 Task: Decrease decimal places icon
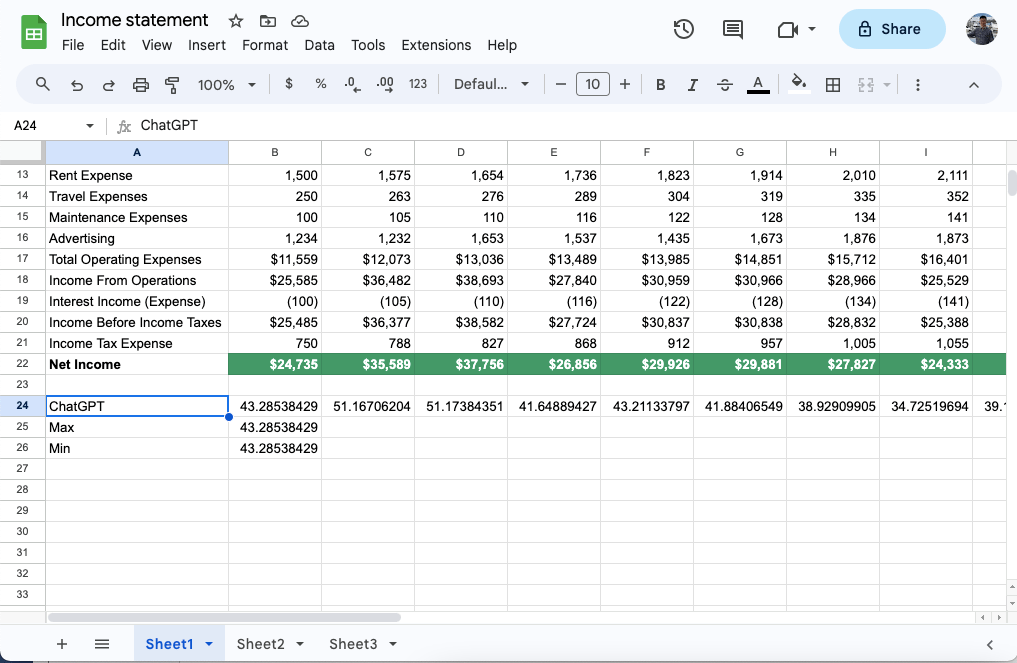click(352, 84)
